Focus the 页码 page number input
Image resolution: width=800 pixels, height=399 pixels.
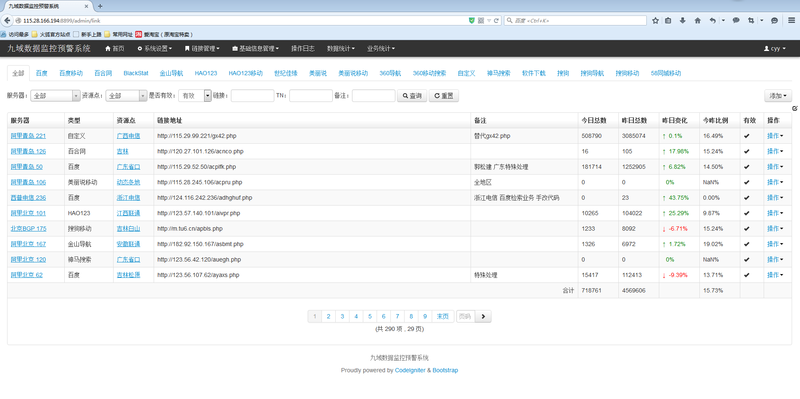pyautogui.click(x=465, y=316)
